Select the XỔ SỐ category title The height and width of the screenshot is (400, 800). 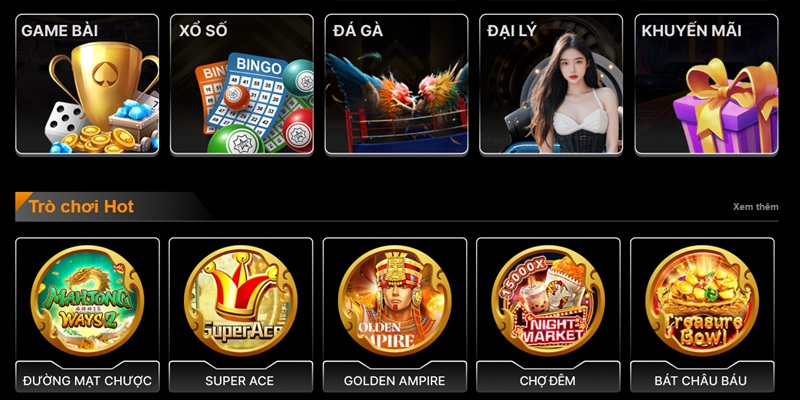(x=203, y=31)
